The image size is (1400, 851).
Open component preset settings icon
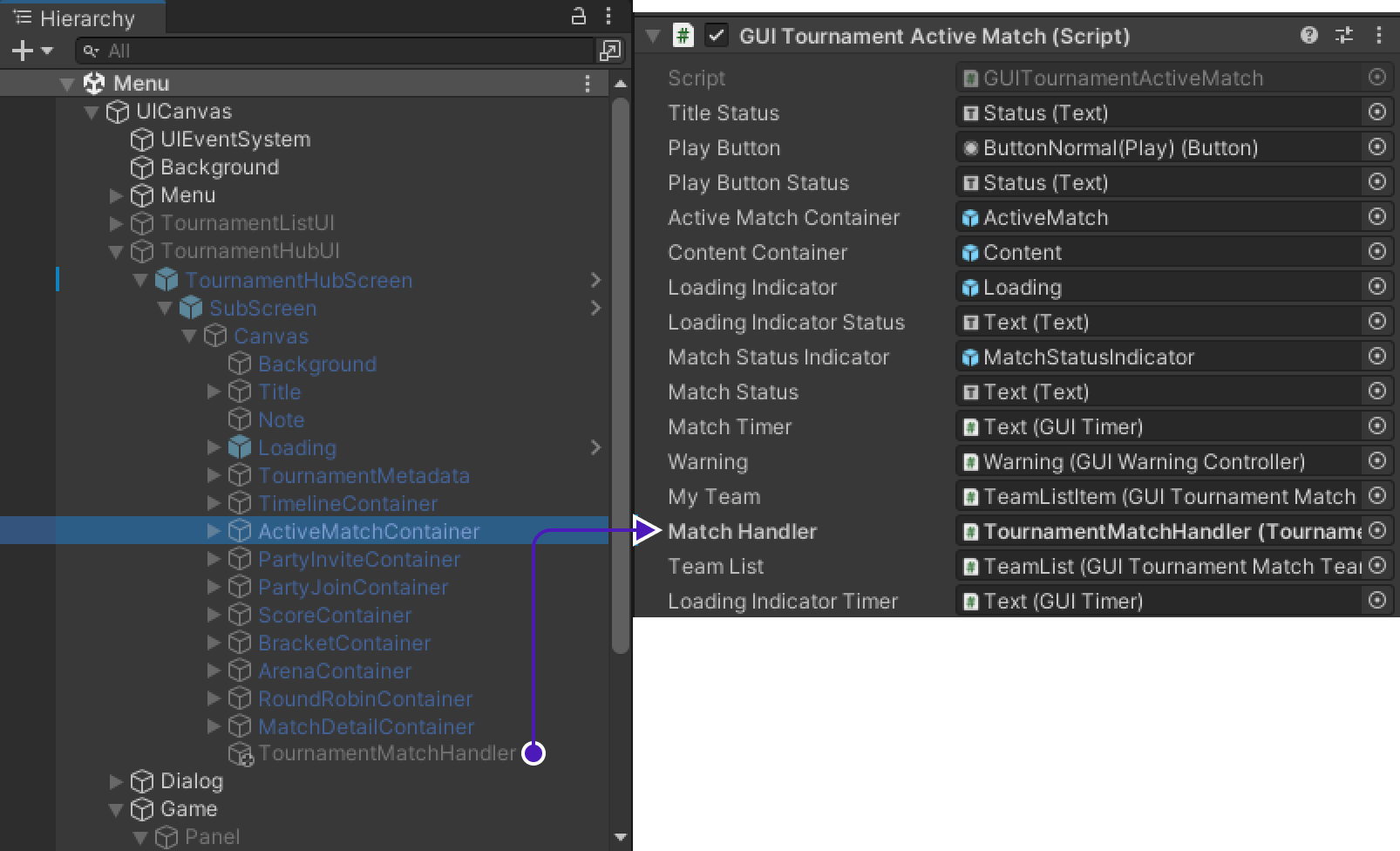pos(1344,36)
